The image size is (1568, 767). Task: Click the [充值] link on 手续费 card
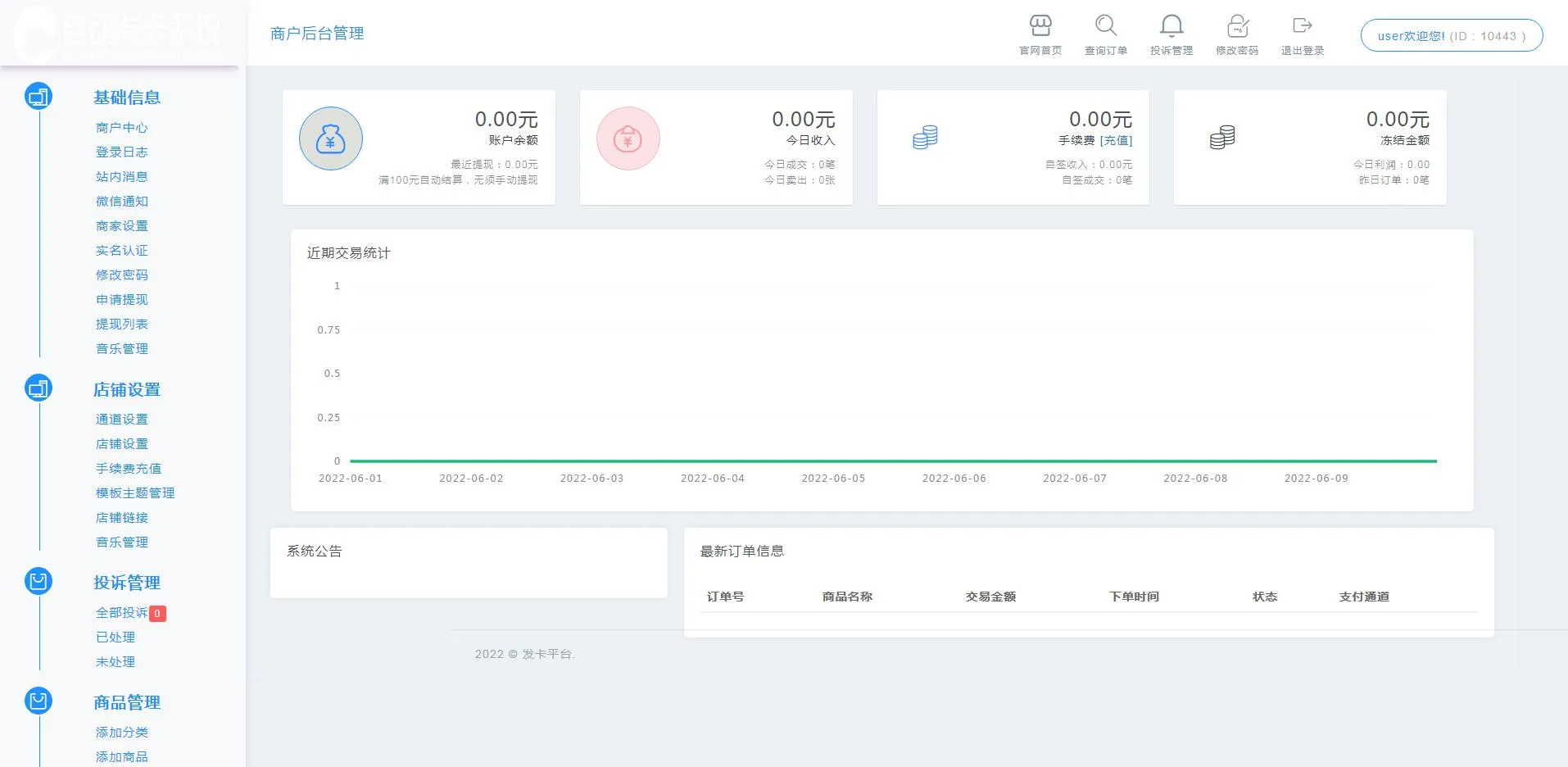[1116, 140]
